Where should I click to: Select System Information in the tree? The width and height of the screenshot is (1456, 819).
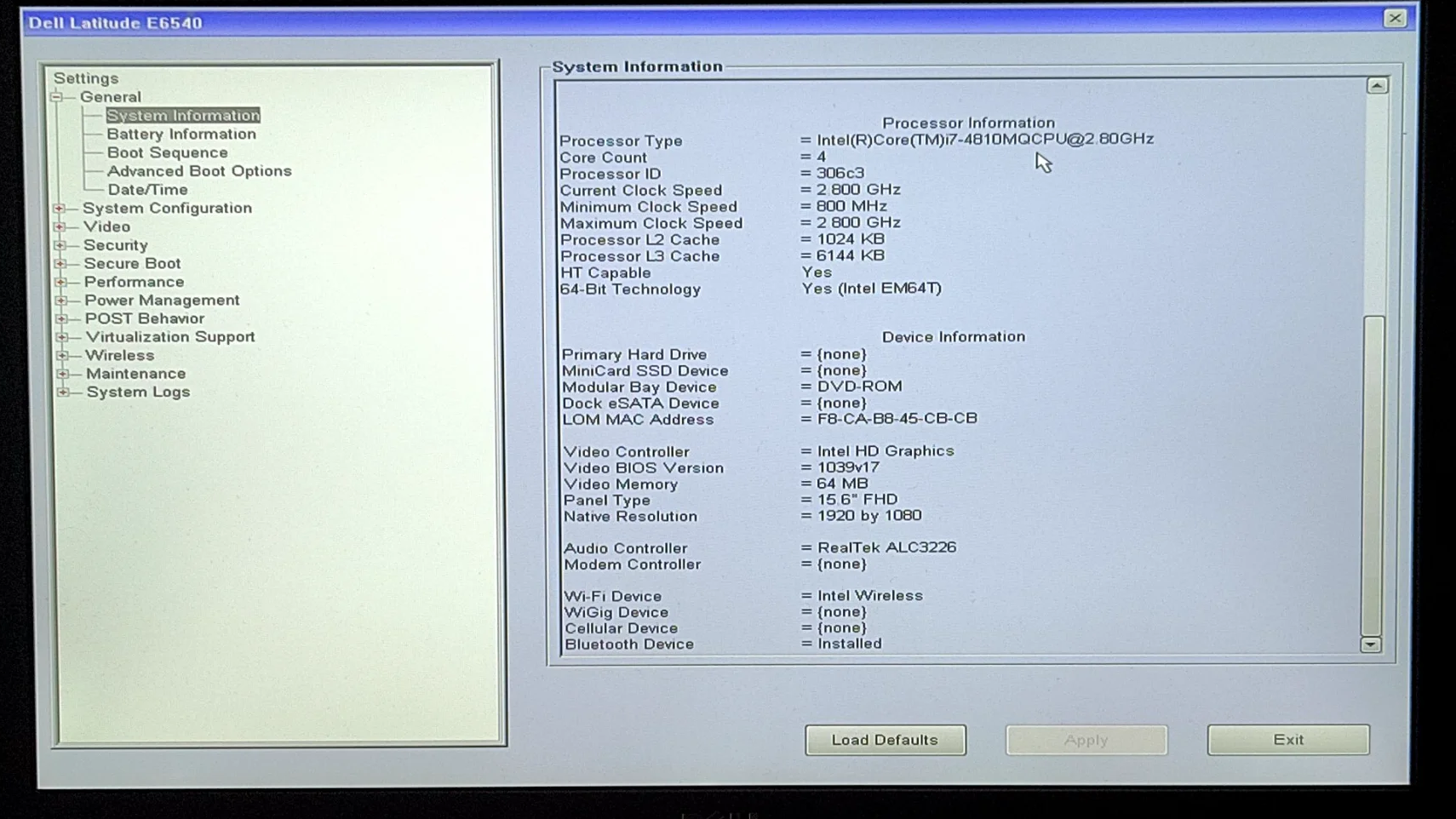183,115
